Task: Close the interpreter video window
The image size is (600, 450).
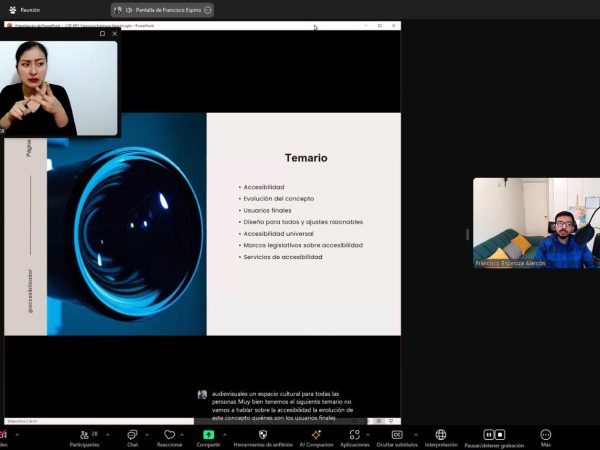Action: [115, 34]
